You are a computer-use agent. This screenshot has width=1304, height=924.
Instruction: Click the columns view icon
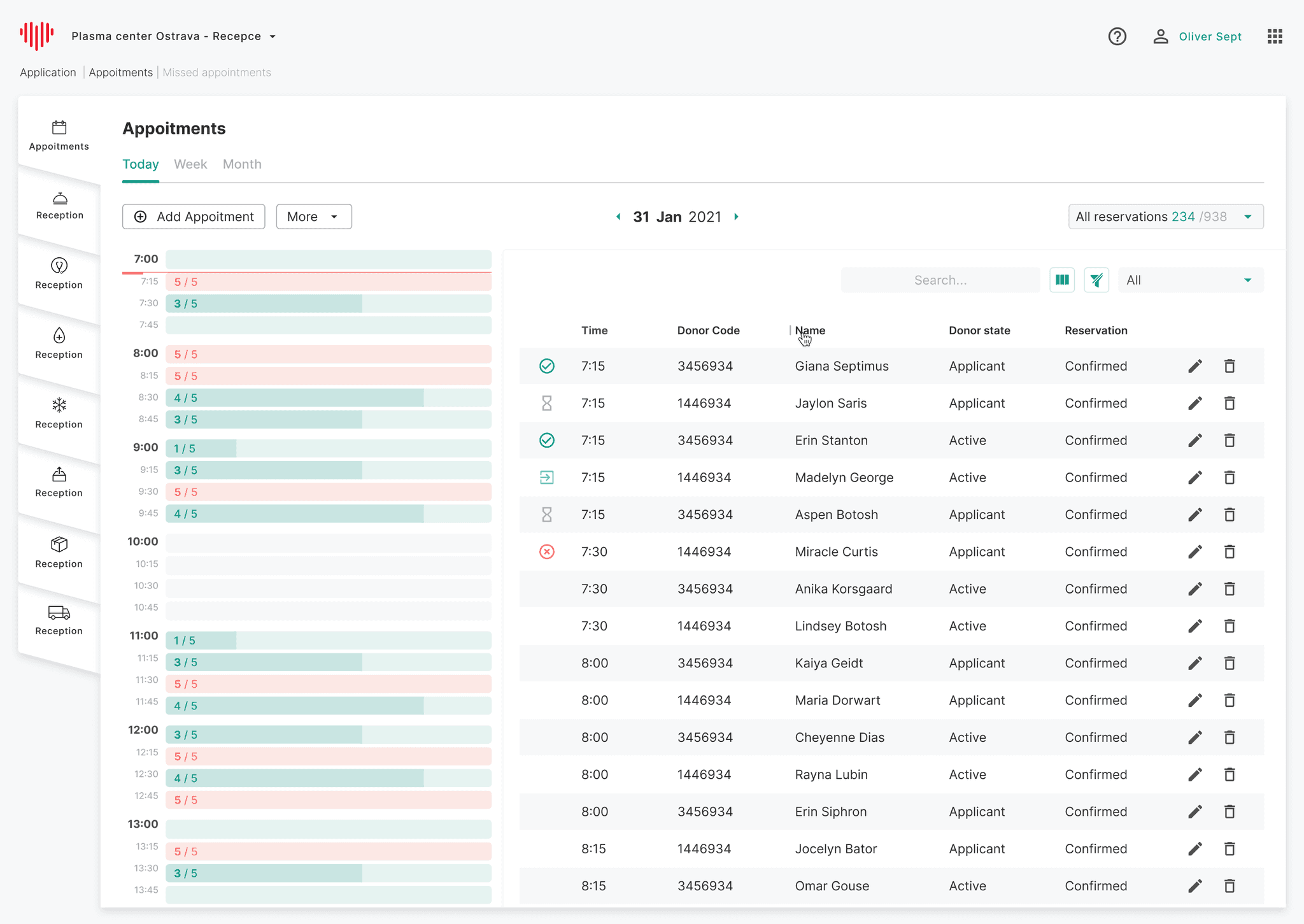click(1061, 280)
